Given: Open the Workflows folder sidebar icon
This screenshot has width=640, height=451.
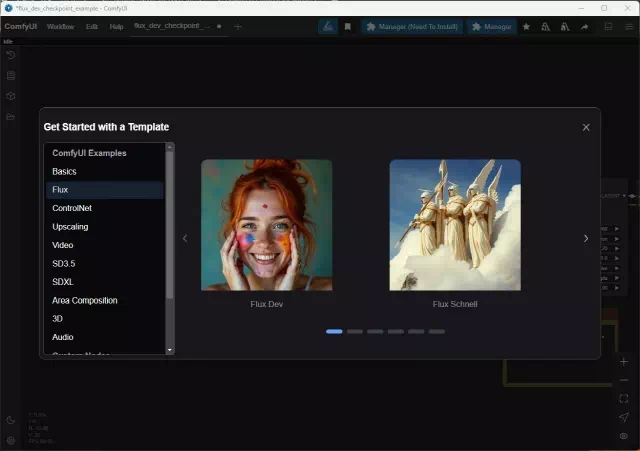Looking at the screenshot, I should click(x=11, y=117).
